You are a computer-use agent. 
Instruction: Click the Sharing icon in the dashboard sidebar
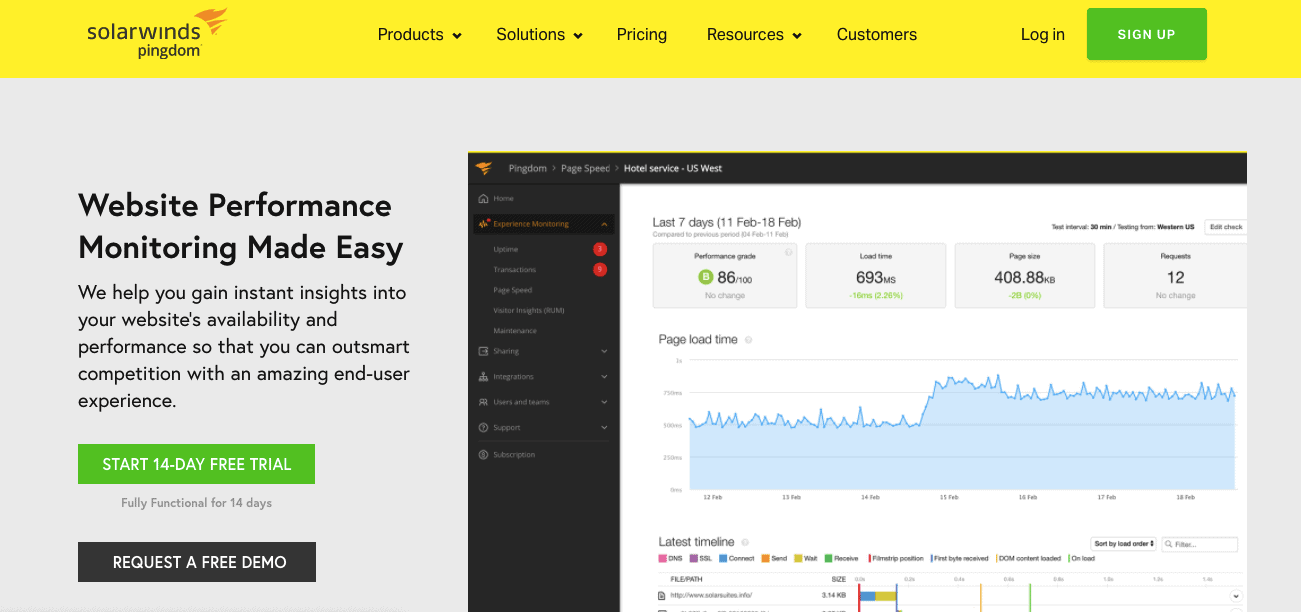(x=484, y=351)
